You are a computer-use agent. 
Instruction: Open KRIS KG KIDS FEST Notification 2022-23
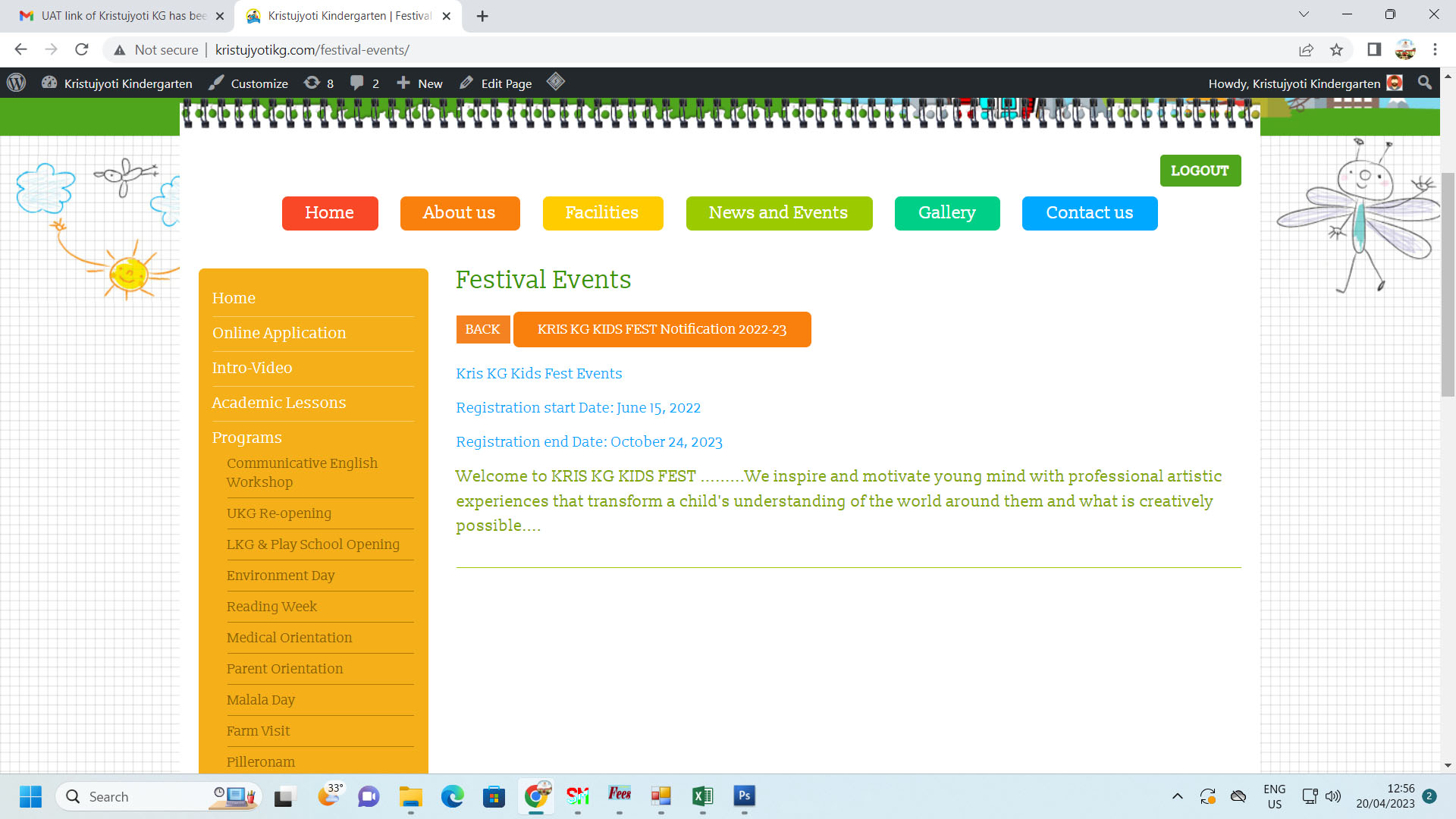pos(662,330)
